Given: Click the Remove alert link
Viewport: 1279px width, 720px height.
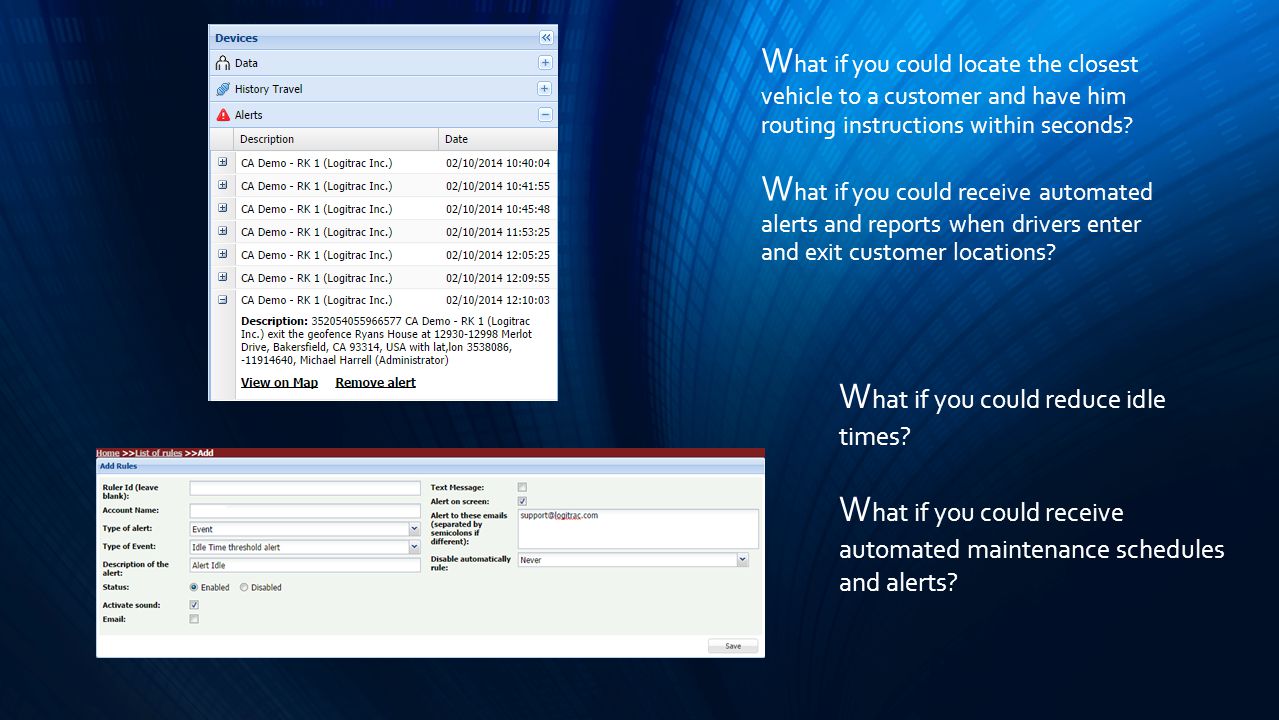Looking at the screenshot, I should 375,383.
